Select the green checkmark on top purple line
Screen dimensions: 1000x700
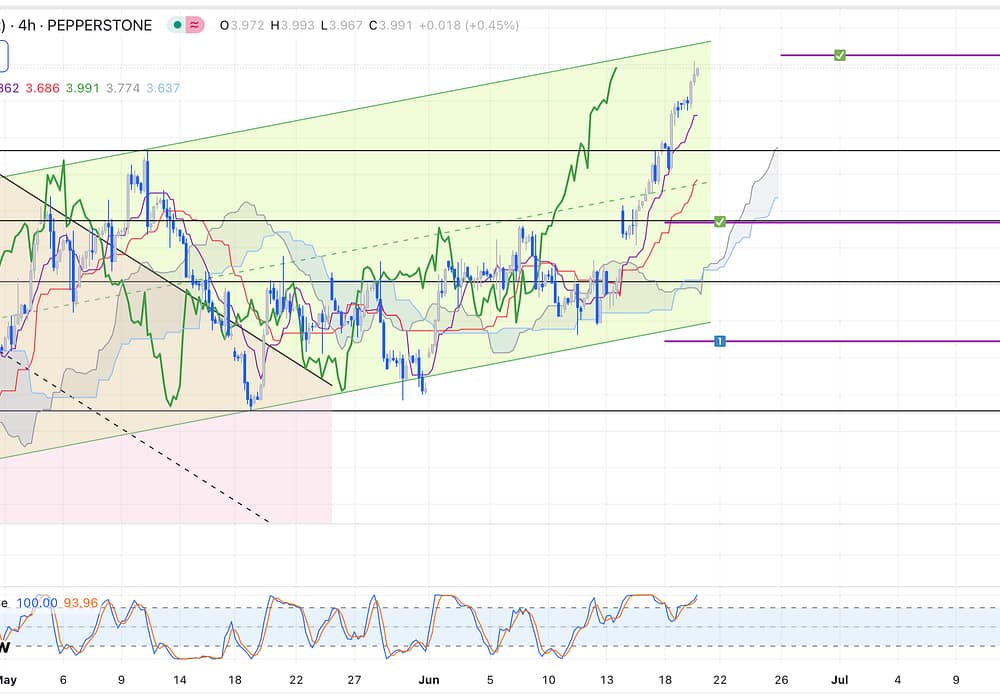tap(840, 55)
